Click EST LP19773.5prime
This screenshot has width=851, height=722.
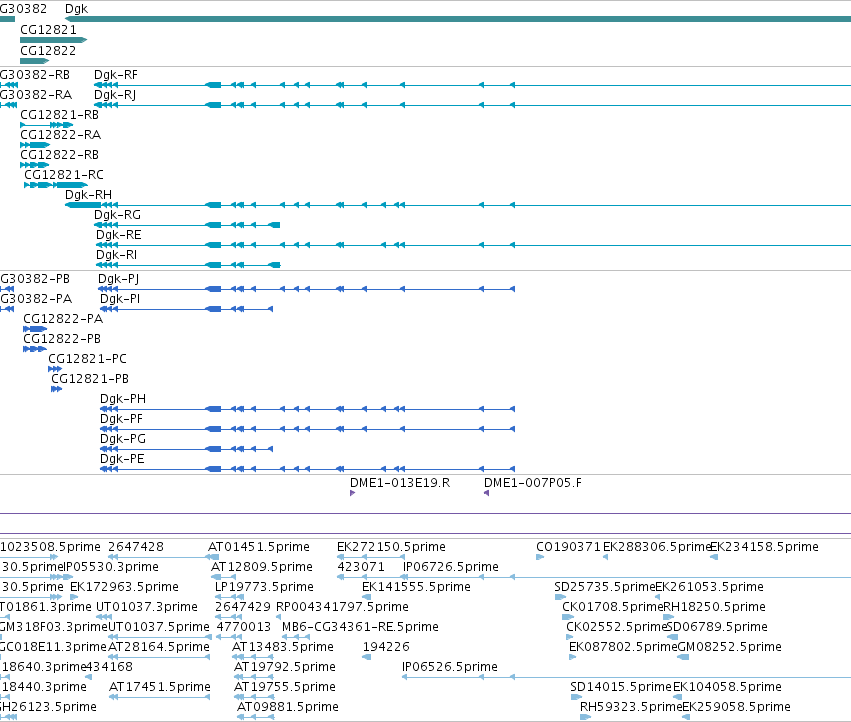[x=264, y=587]
